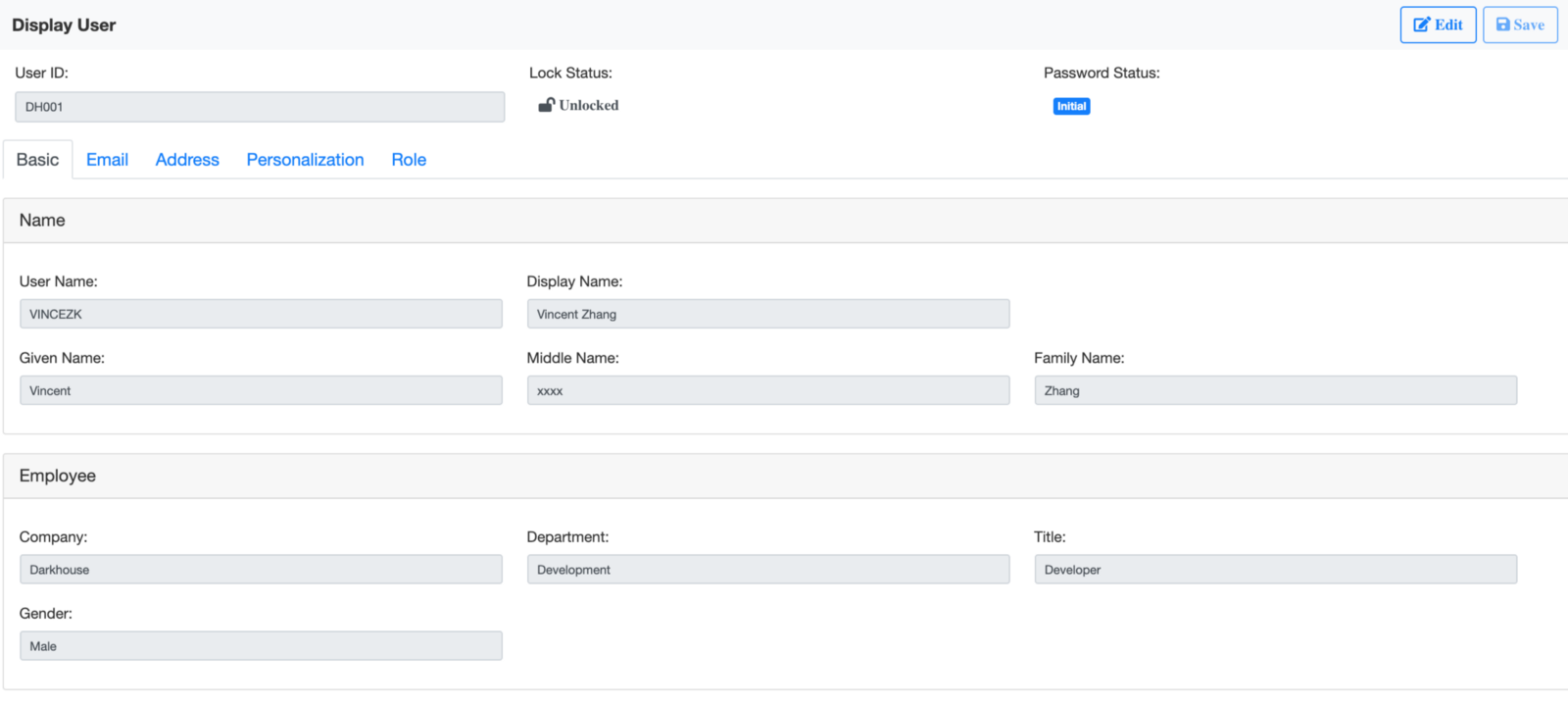1568x706 pixels.
Task: Go to the Role tab
Action: coord(409,160)
